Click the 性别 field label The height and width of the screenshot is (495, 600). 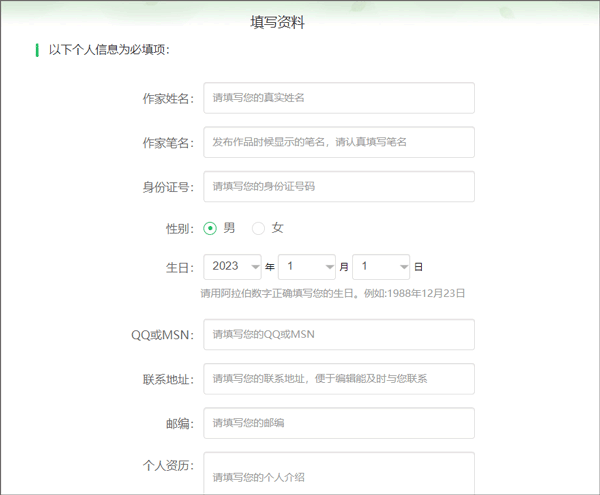pos(180,228)
